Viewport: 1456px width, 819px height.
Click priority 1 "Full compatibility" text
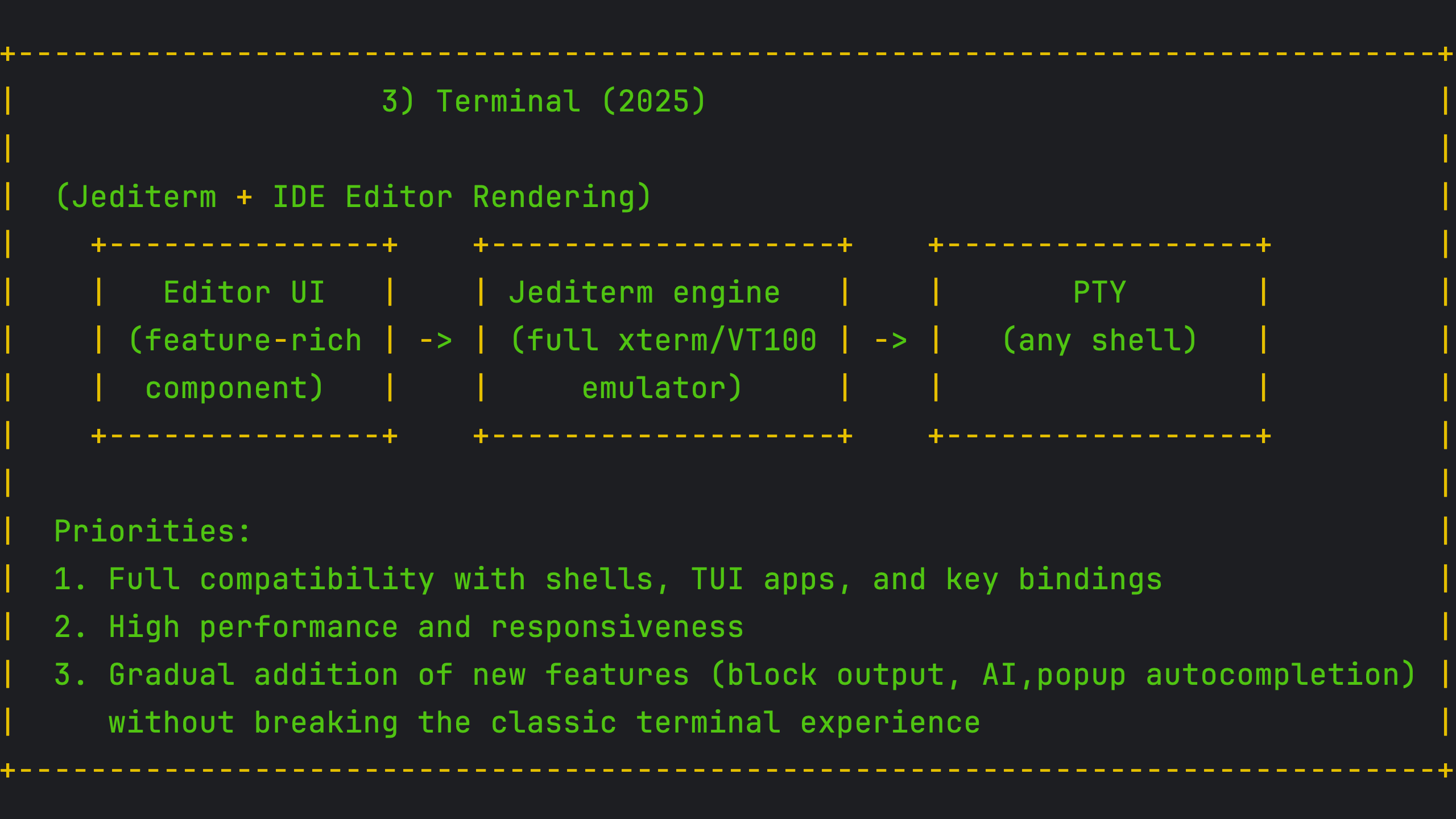(x=271, y=580)
